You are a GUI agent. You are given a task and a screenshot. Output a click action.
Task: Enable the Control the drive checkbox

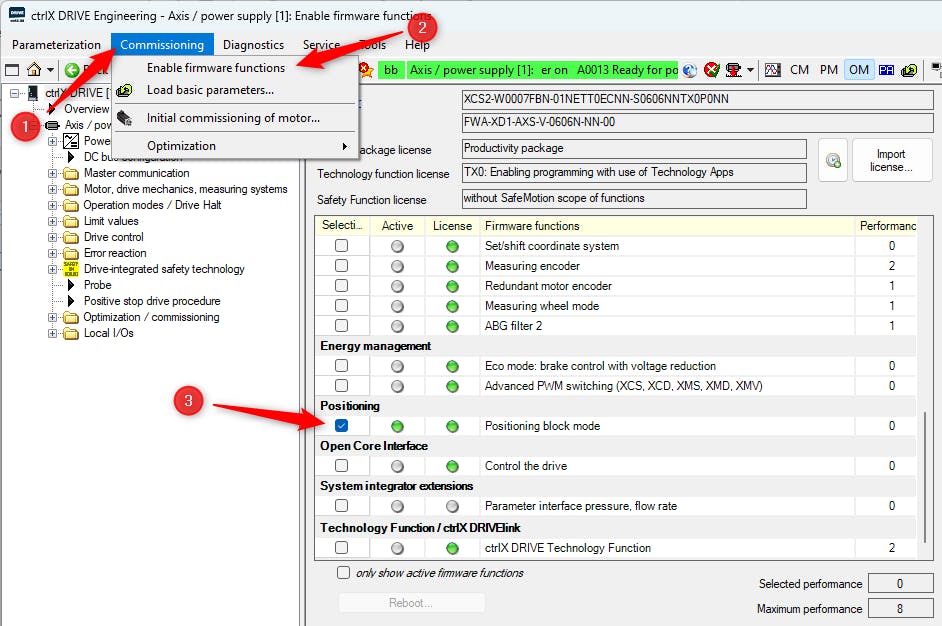pyautogui.click(x=342, y=466)
